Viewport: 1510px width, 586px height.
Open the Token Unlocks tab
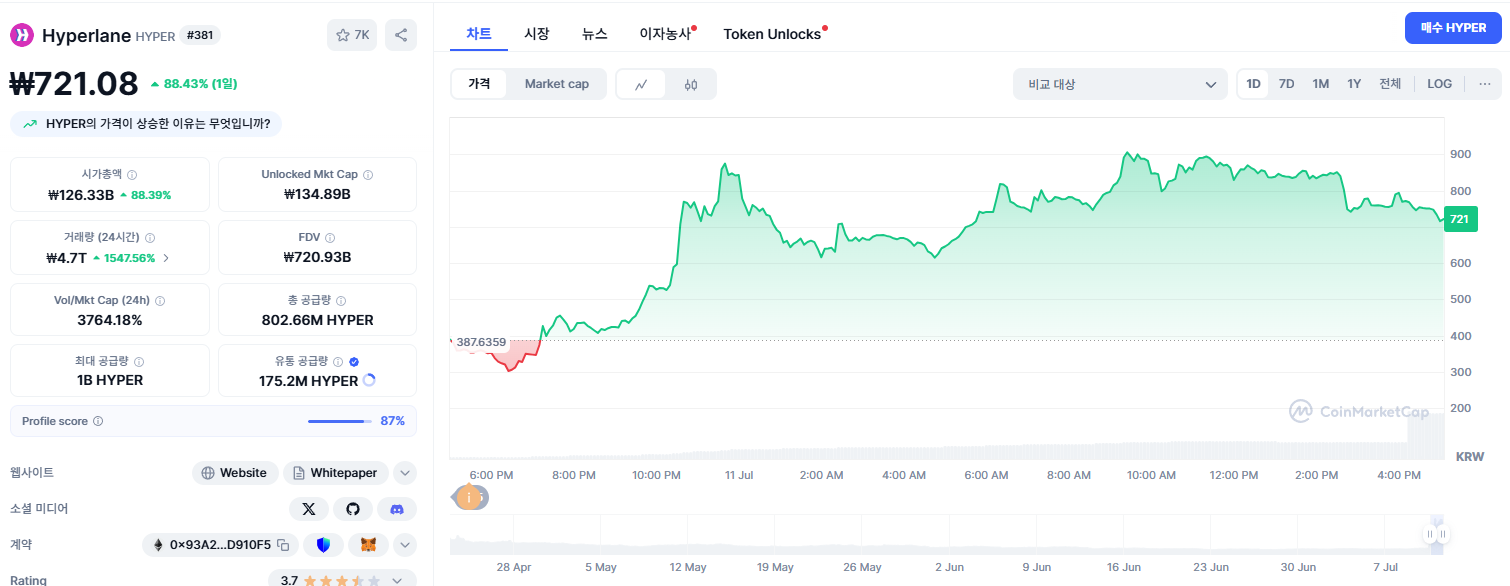pyautogui.click(x=773, y=34)
